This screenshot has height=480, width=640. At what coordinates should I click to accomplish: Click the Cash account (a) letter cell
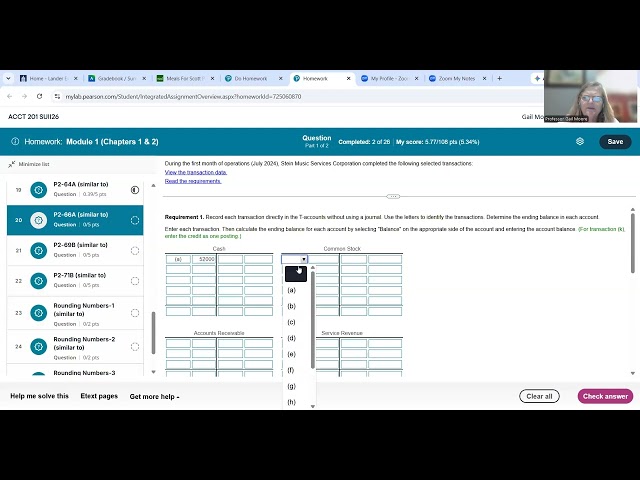[x=178, y=259]
